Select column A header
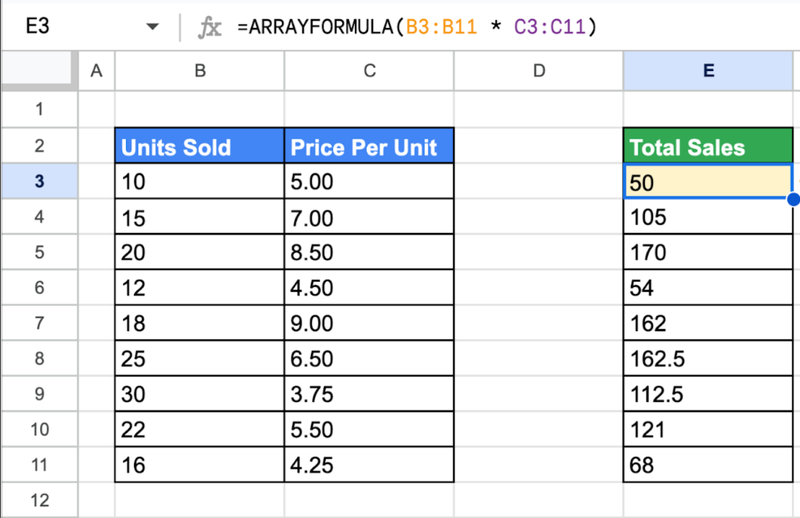 point(96,71)
